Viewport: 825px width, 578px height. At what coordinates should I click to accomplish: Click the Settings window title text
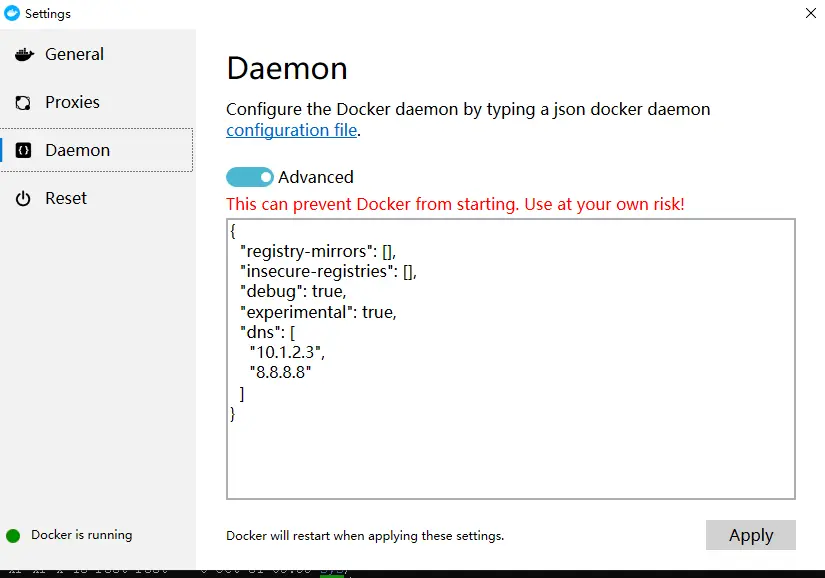48,14
